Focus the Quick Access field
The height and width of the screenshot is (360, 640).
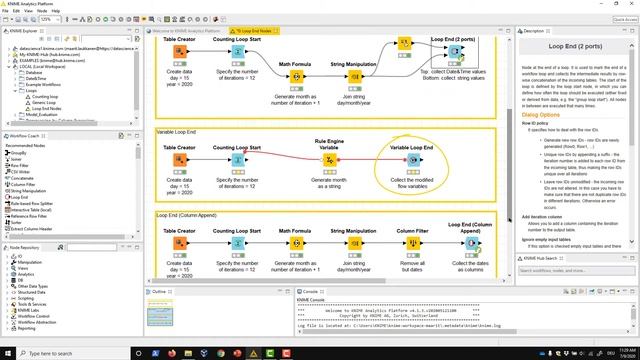tap(625, 20)
